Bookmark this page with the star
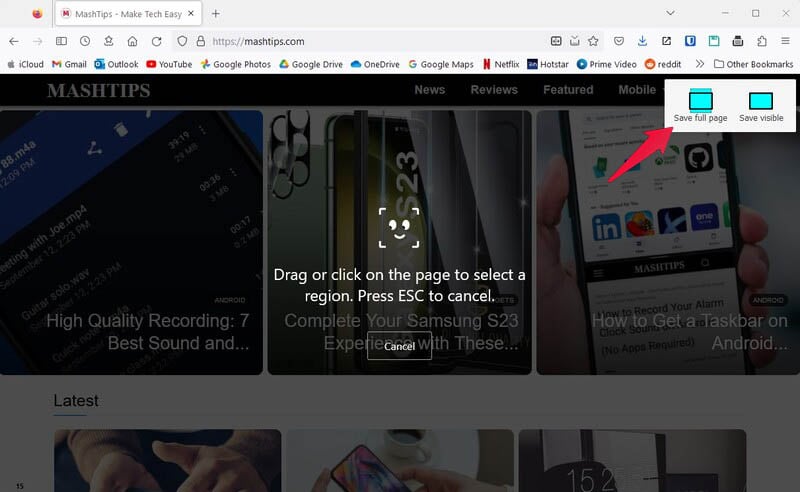This screenshot has width=800, height=492. pyautogui.click(x=593, y=41)
